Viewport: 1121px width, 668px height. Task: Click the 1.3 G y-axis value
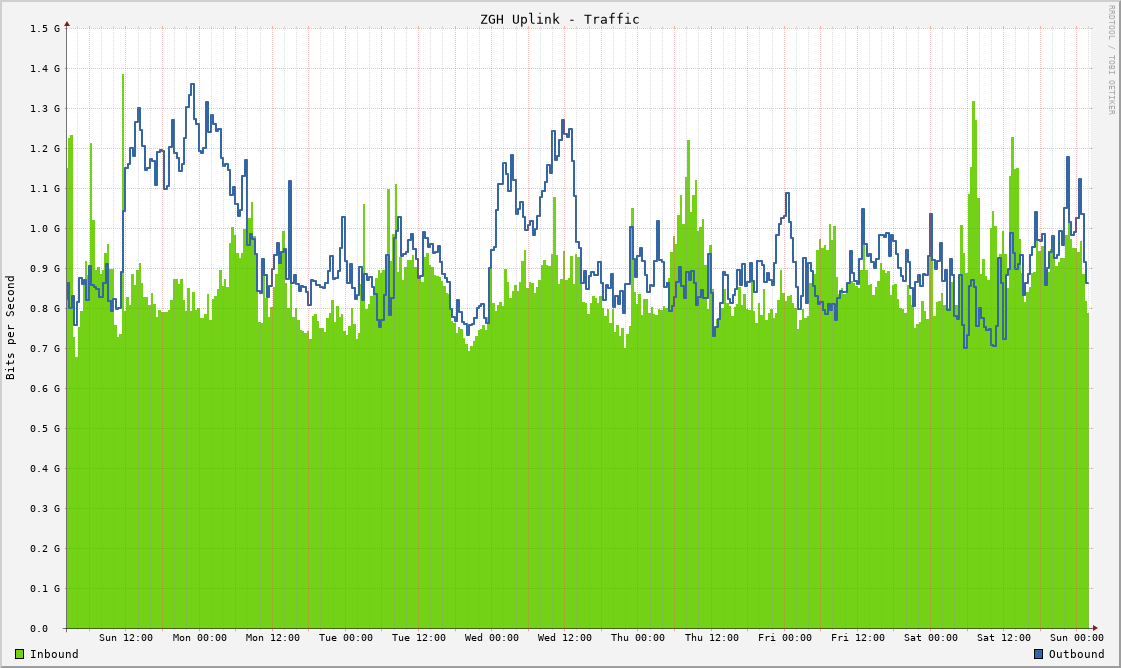45,109
